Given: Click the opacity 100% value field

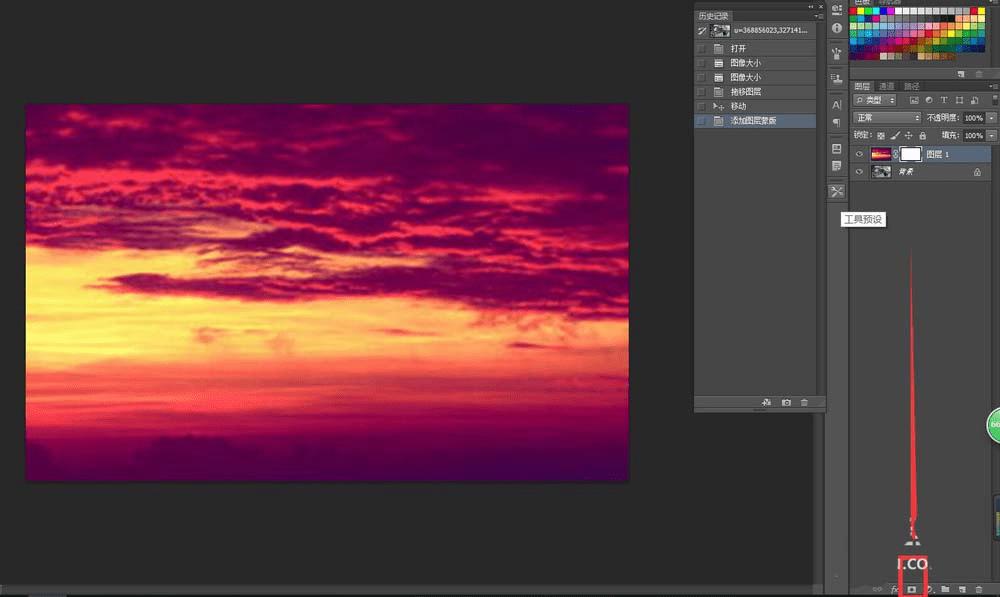Looking at the screenshot, I should tap(974, 118).
